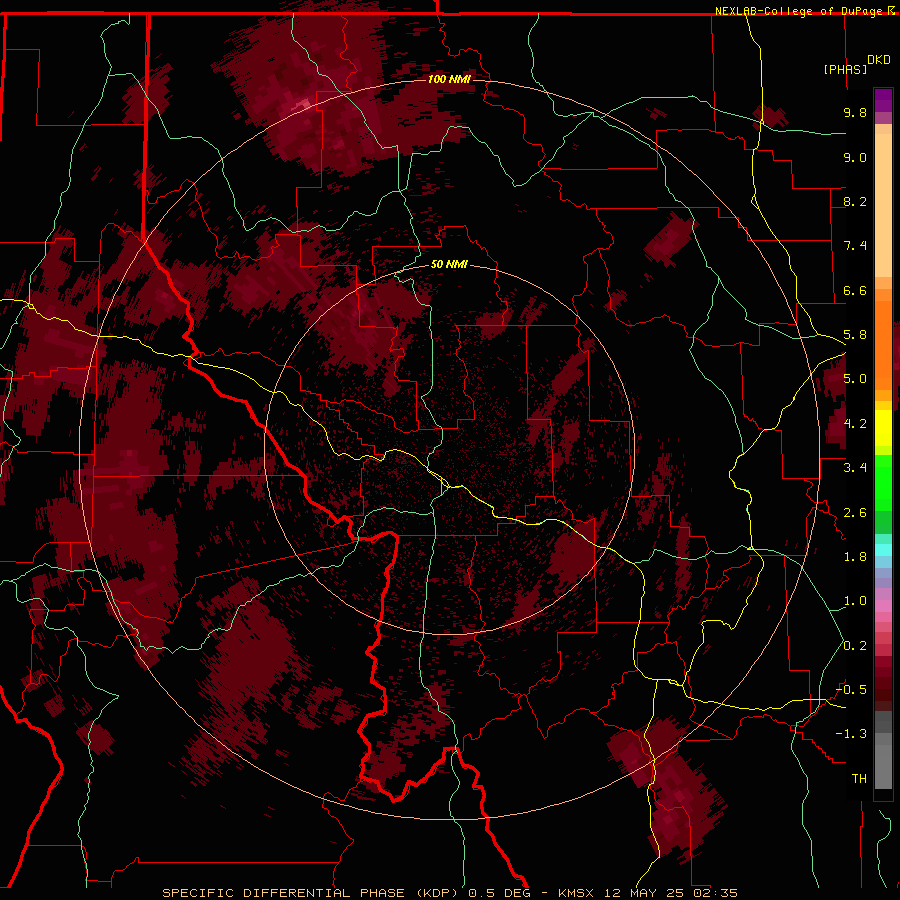Viewport: 900px width, 900px height.
Task: Click the 0.2 scale value
Action: tap(855, 646)
